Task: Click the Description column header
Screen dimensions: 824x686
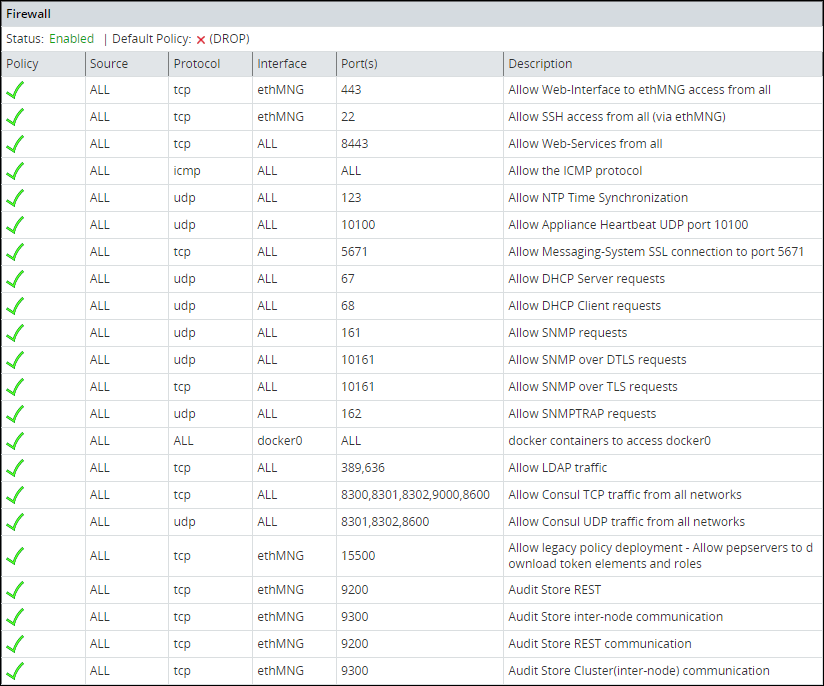Action: (x=540, y=64)
